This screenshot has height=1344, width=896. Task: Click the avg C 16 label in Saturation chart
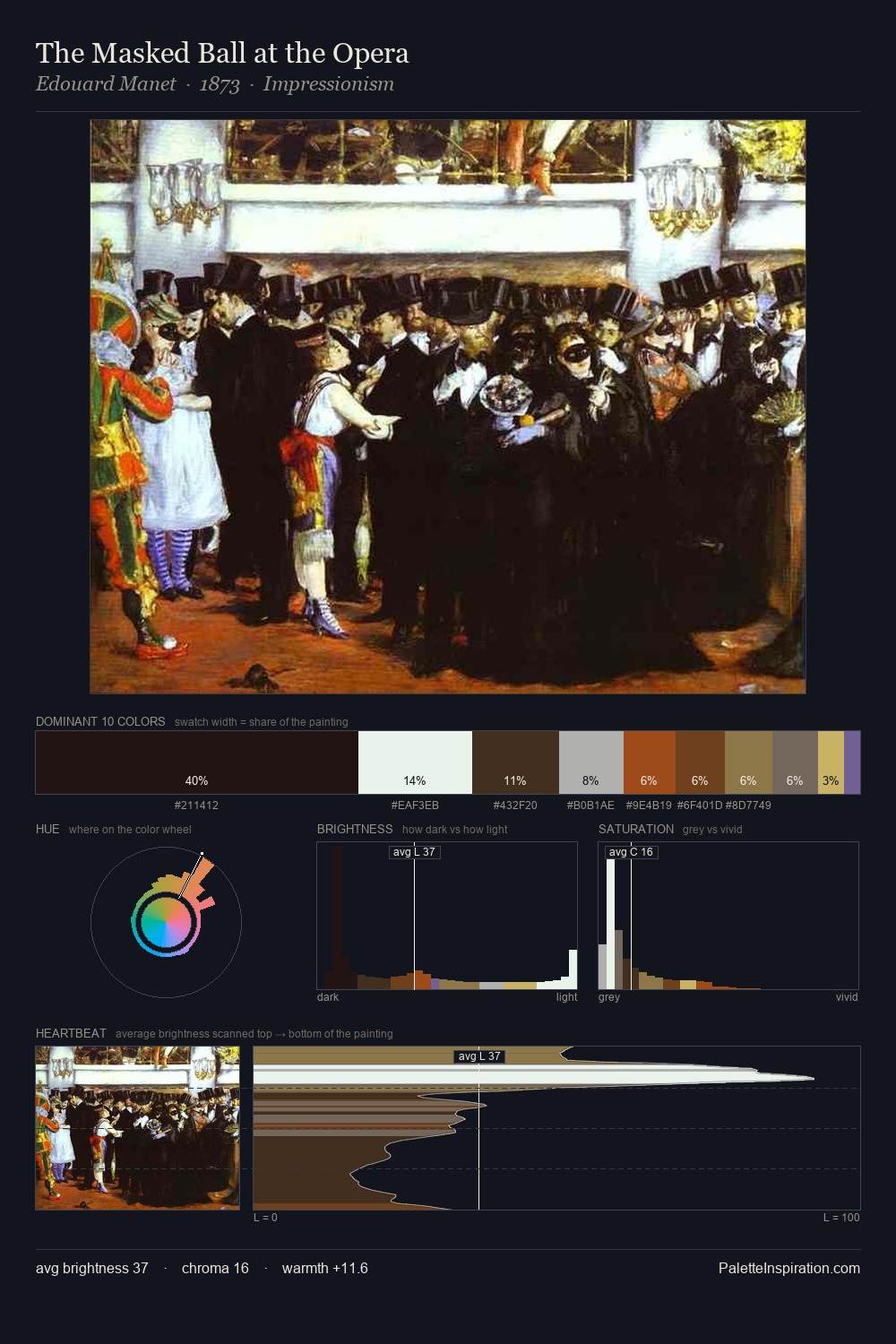[631, 851]
